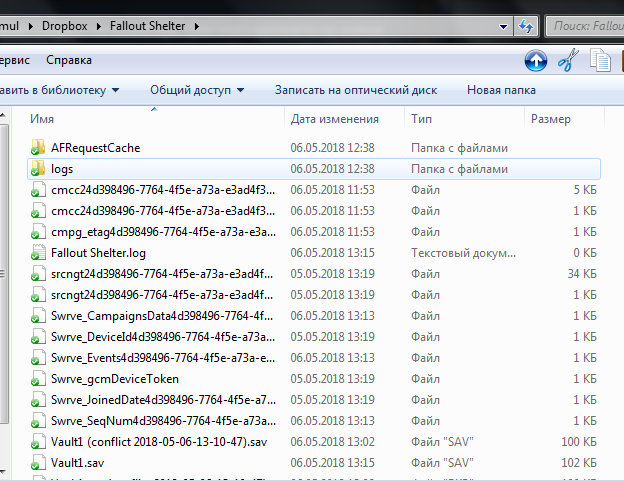This screenshot has height=481, width=624.
Task: Select Vault1 conflict .sav file icon
Action: pos(37,442)
